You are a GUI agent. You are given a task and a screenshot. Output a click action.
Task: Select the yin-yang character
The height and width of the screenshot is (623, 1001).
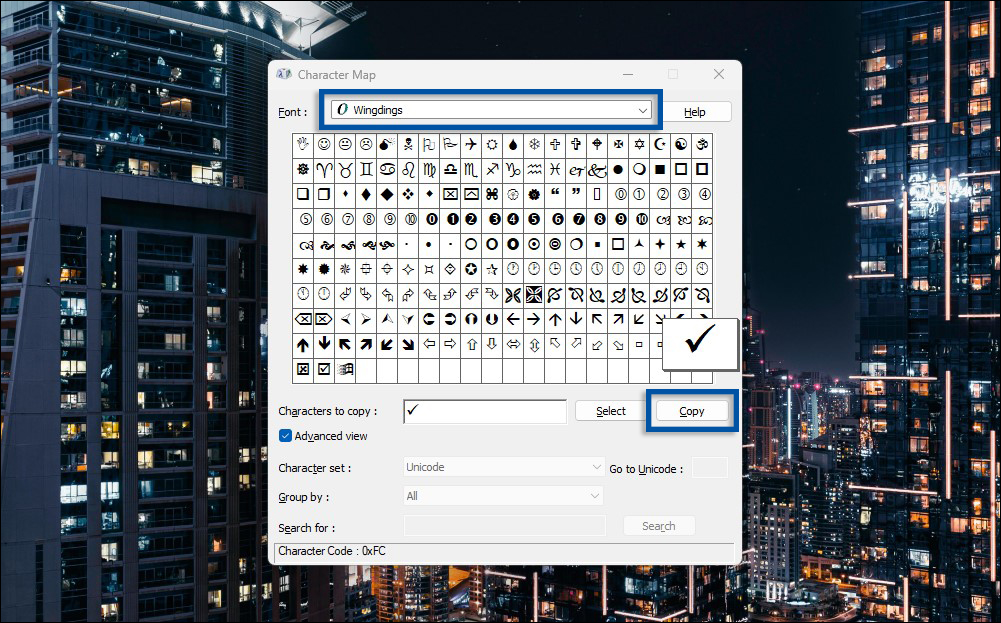(681, 145)
